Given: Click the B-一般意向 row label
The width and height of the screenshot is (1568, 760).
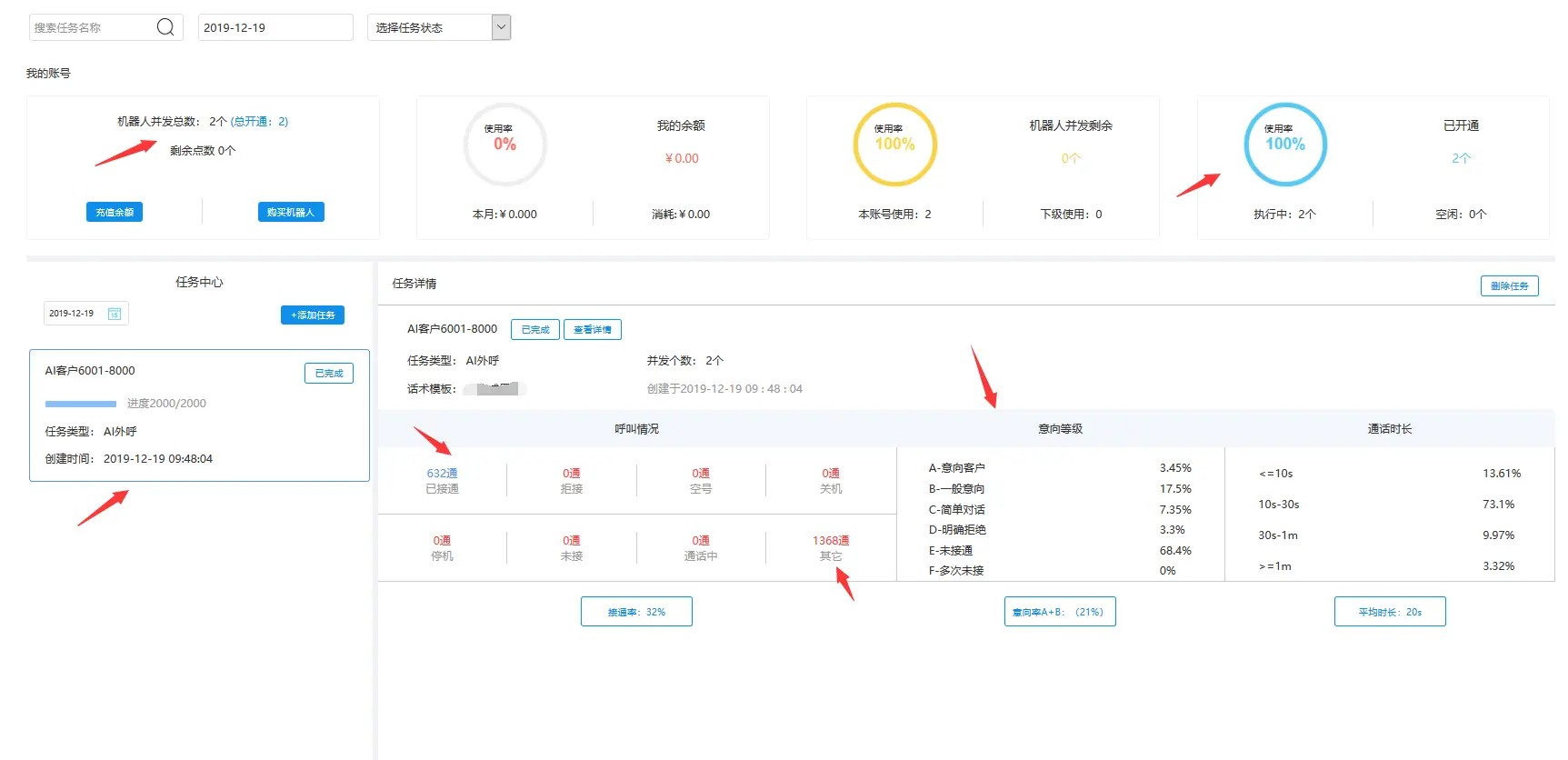Looking at the screenshot, I should (956, 489).
